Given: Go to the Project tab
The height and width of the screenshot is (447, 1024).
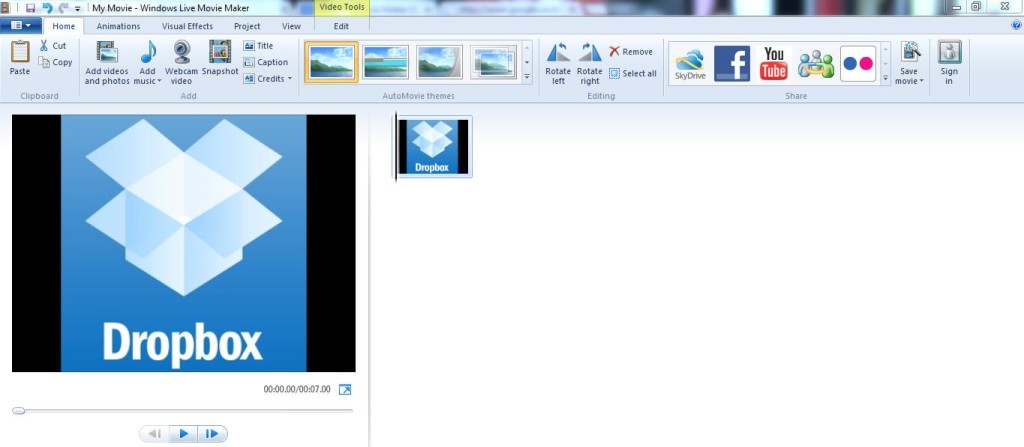Looking at the screenshot, I should coord(247,26).
